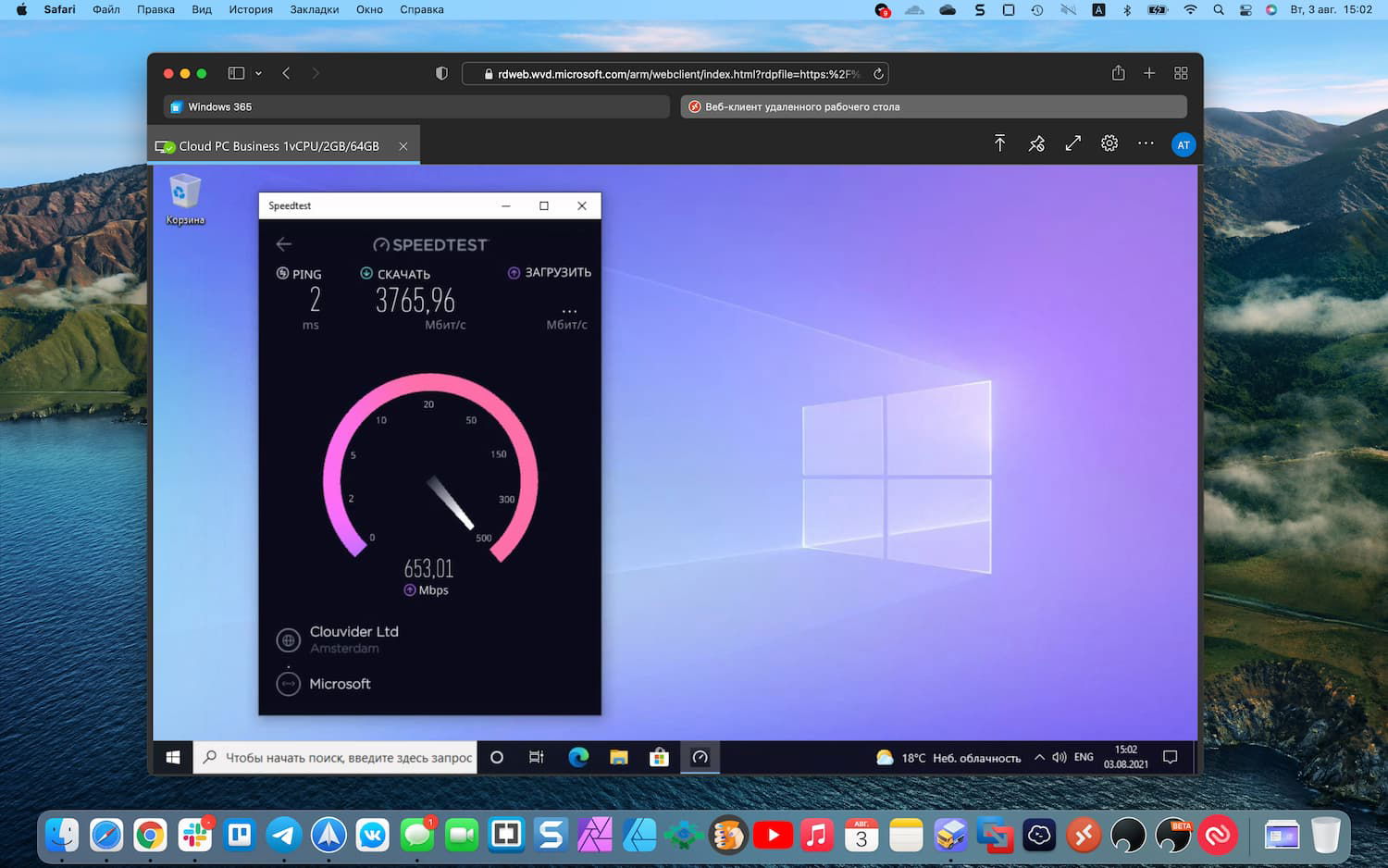This screenshot has width=1388, height=868.
Task: Open the Windows notification center
Action: coord(1170,758)
